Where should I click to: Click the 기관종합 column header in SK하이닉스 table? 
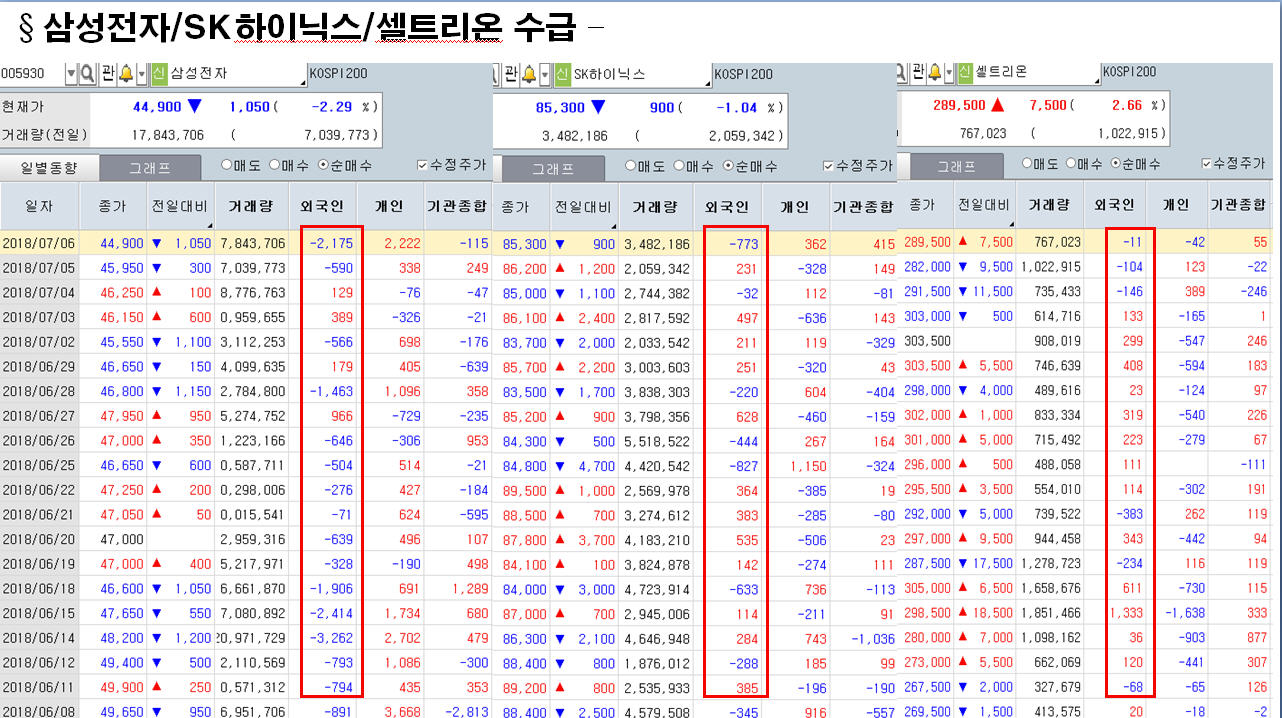coord(862,207)
